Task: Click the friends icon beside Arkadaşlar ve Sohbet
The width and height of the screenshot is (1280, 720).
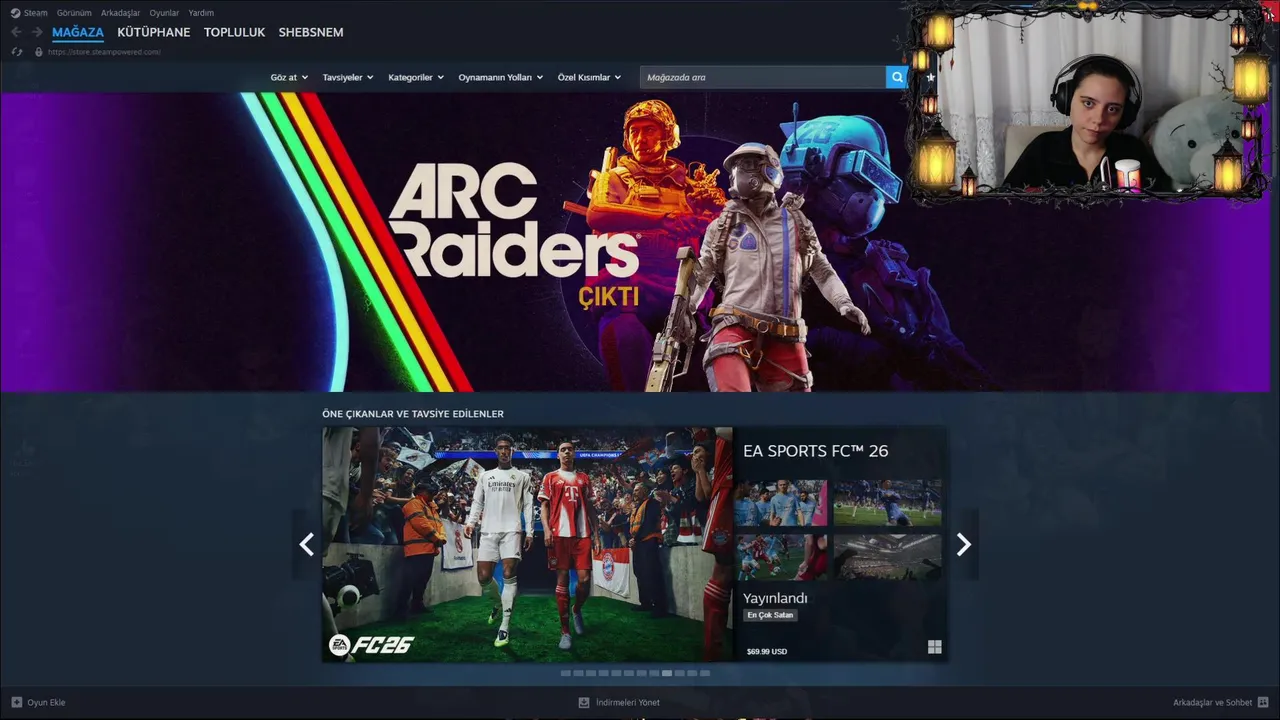Action: click(1263, 702)
